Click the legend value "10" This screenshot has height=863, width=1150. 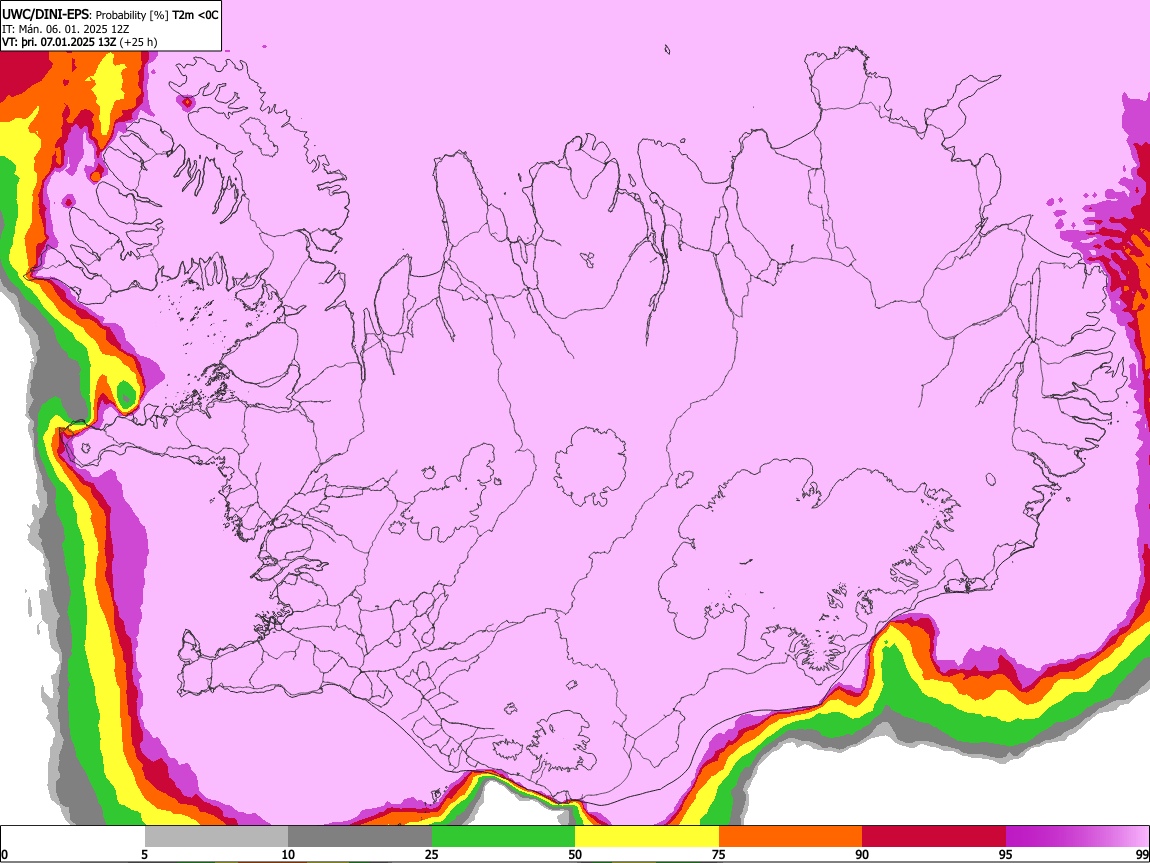(288, 855)
